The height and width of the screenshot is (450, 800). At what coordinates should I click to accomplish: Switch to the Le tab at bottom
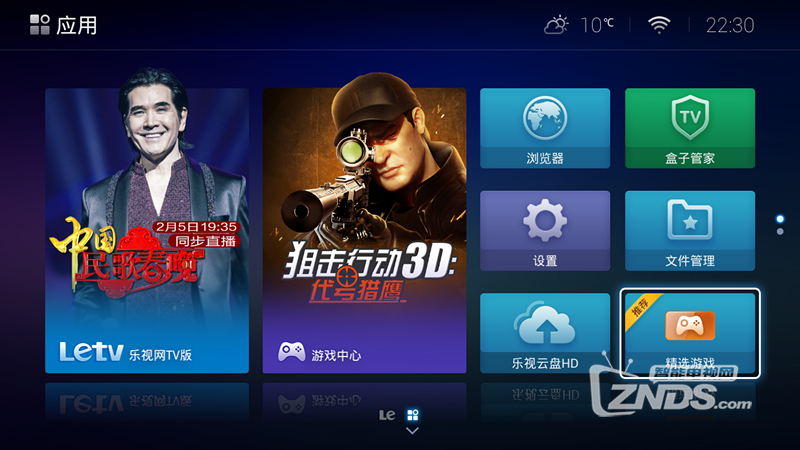(x=387, y=415)
